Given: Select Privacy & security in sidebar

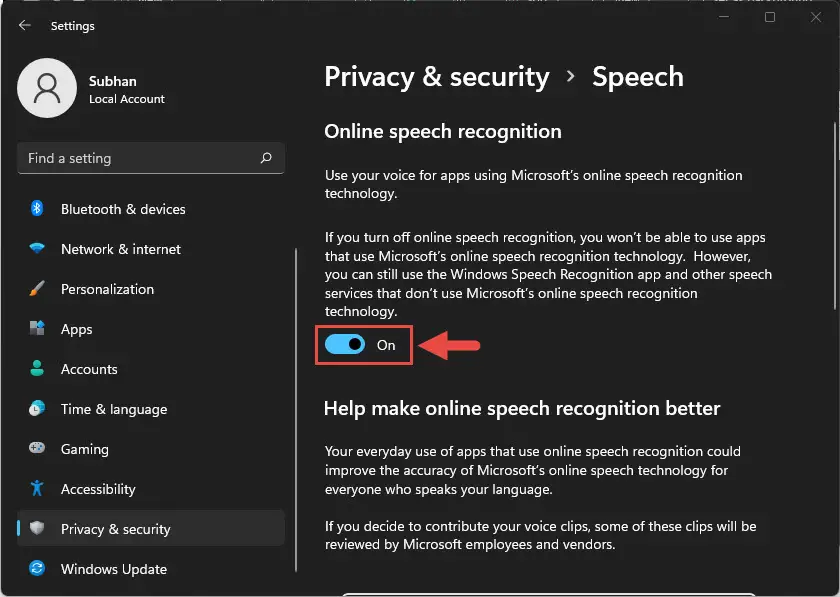Looking at the screenshot, I should point(151,528).
